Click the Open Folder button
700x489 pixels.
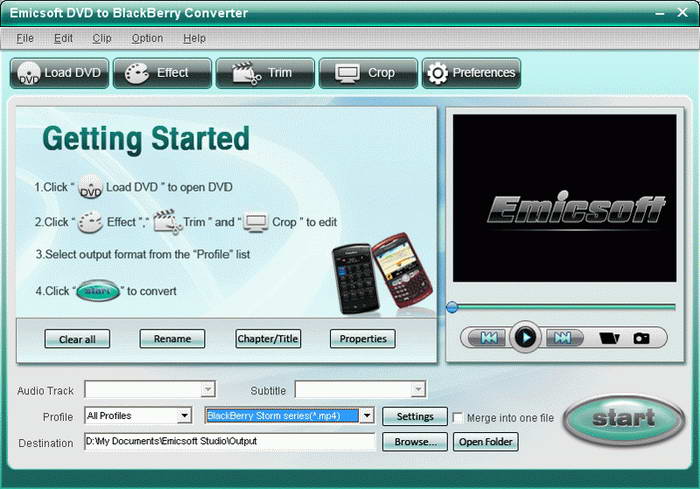pyautogui.click(x=486, y=442)
